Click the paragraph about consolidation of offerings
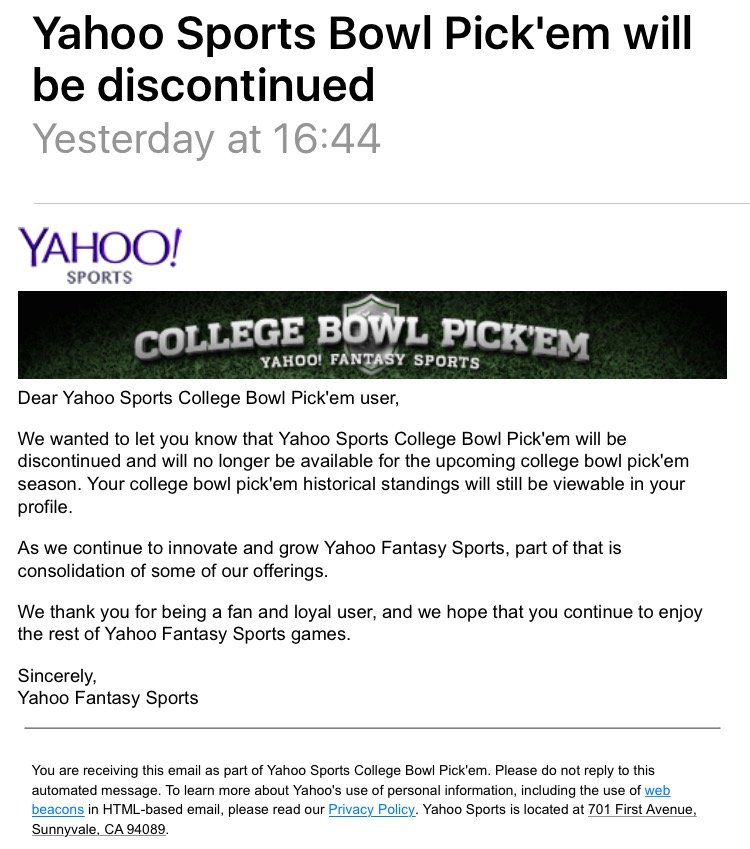 (x=319, y=559)
